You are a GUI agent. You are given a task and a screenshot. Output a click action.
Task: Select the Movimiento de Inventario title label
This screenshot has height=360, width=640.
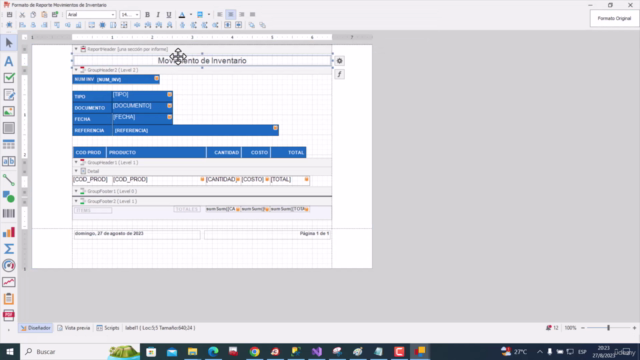[202, 61]
